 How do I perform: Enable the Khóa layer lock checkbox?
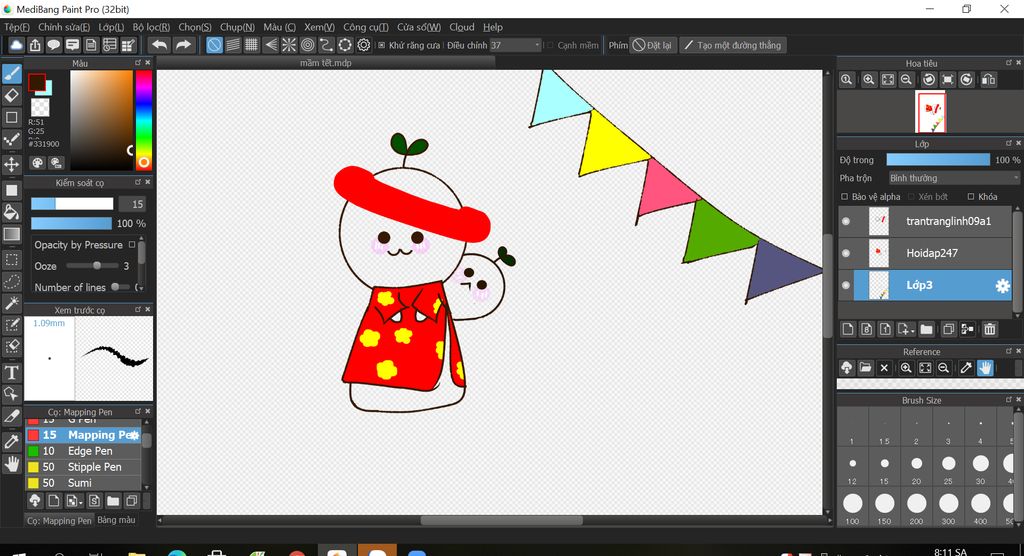(972, 197)
